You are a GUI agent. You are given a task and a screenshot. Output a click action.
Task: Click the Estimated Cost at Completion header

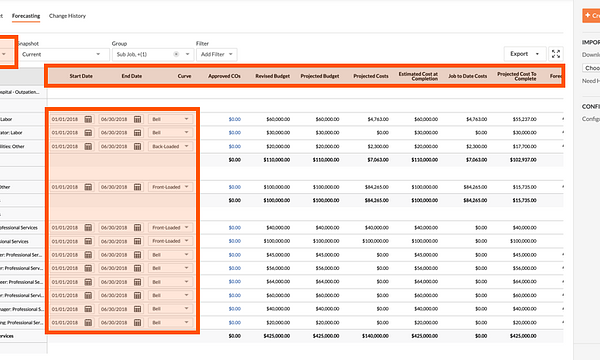418,76
